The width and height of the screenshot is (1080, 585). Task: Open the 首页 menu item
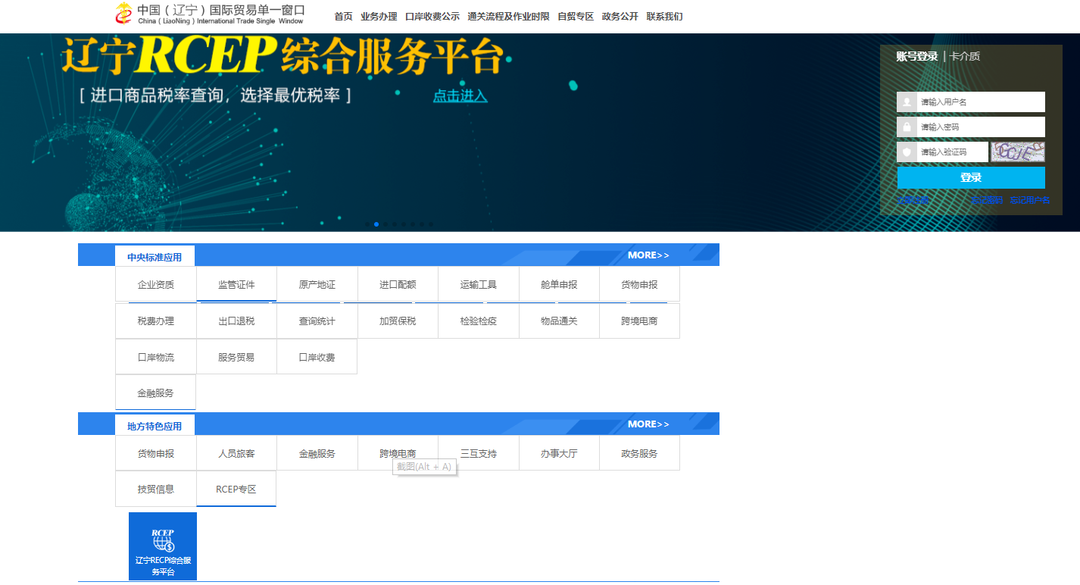(x=343, y=17)
